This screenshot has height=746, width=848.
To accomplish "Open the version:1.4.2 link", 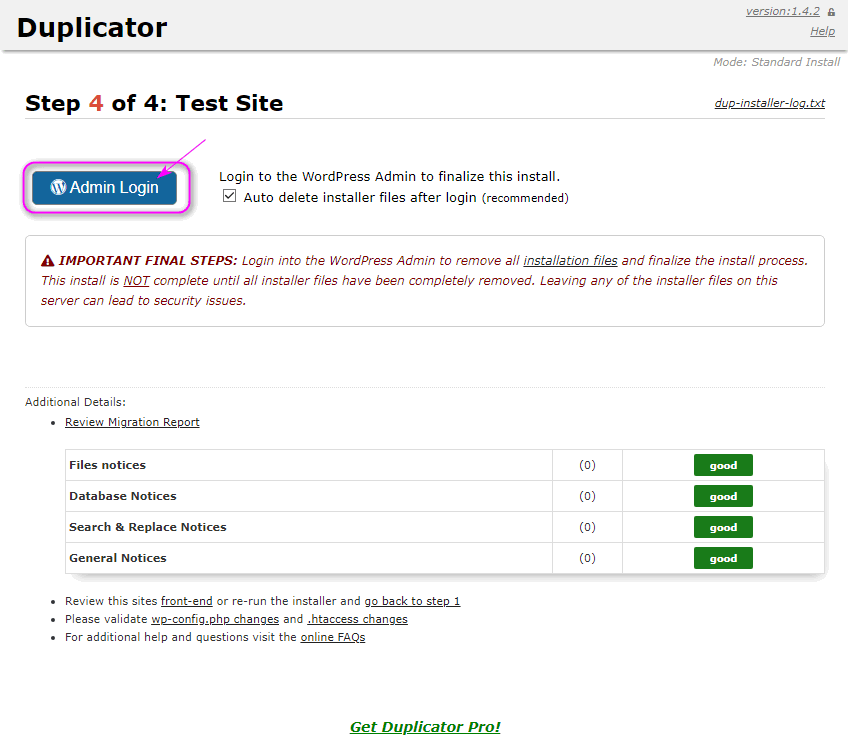I will point(783,11).
